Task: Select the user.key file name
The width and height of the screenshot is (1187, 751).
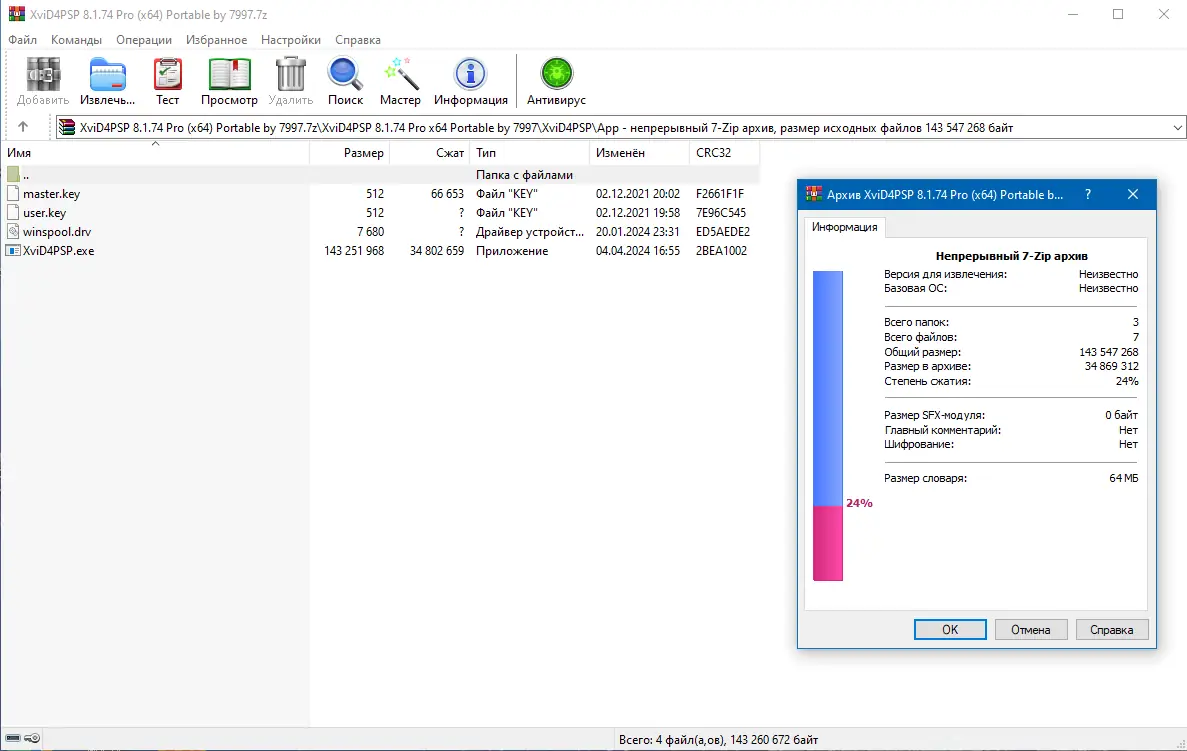Action: (45, 213)
